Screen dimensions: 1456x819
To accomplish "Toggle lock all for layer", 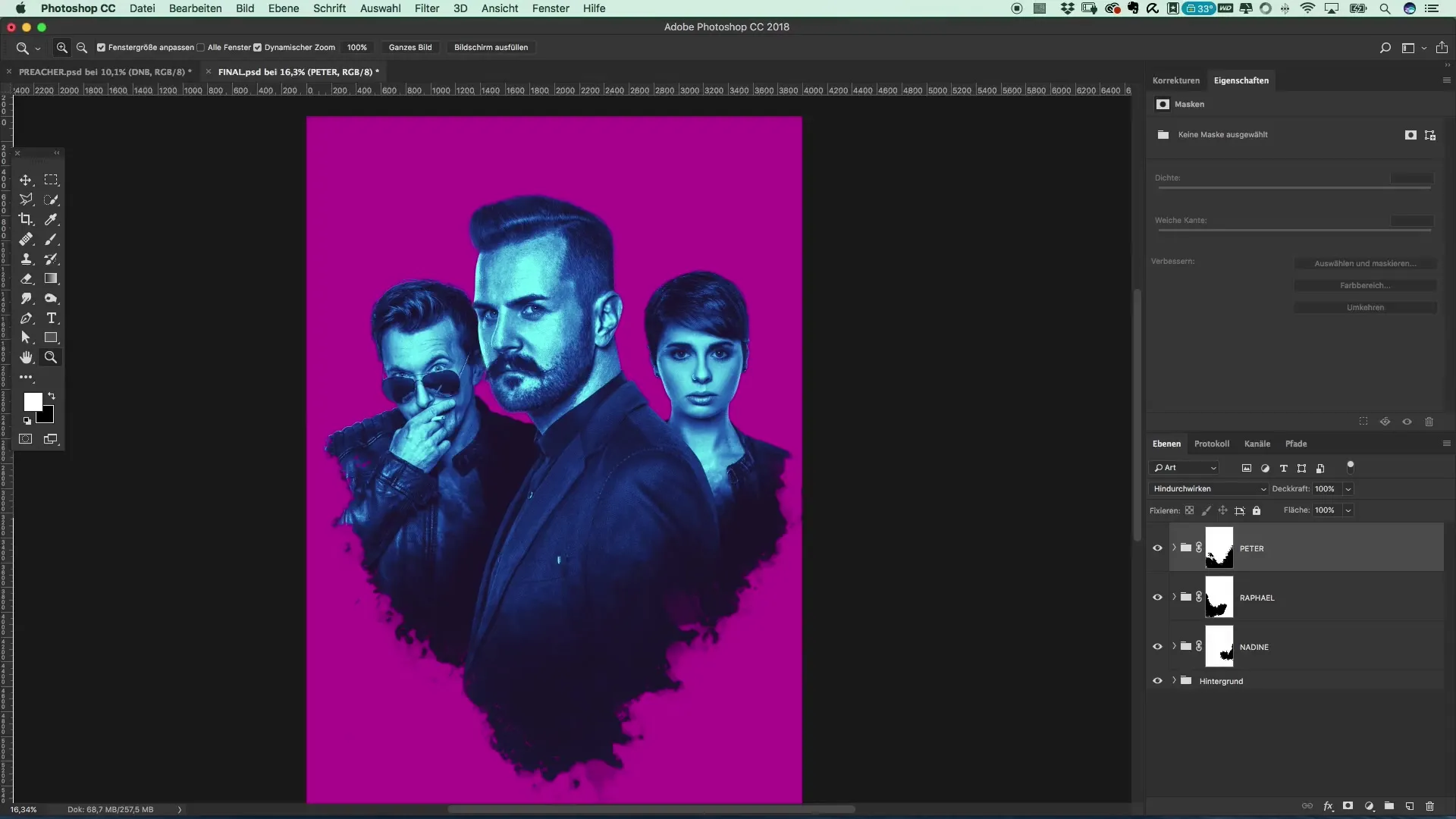I will tap(1257, 510).
